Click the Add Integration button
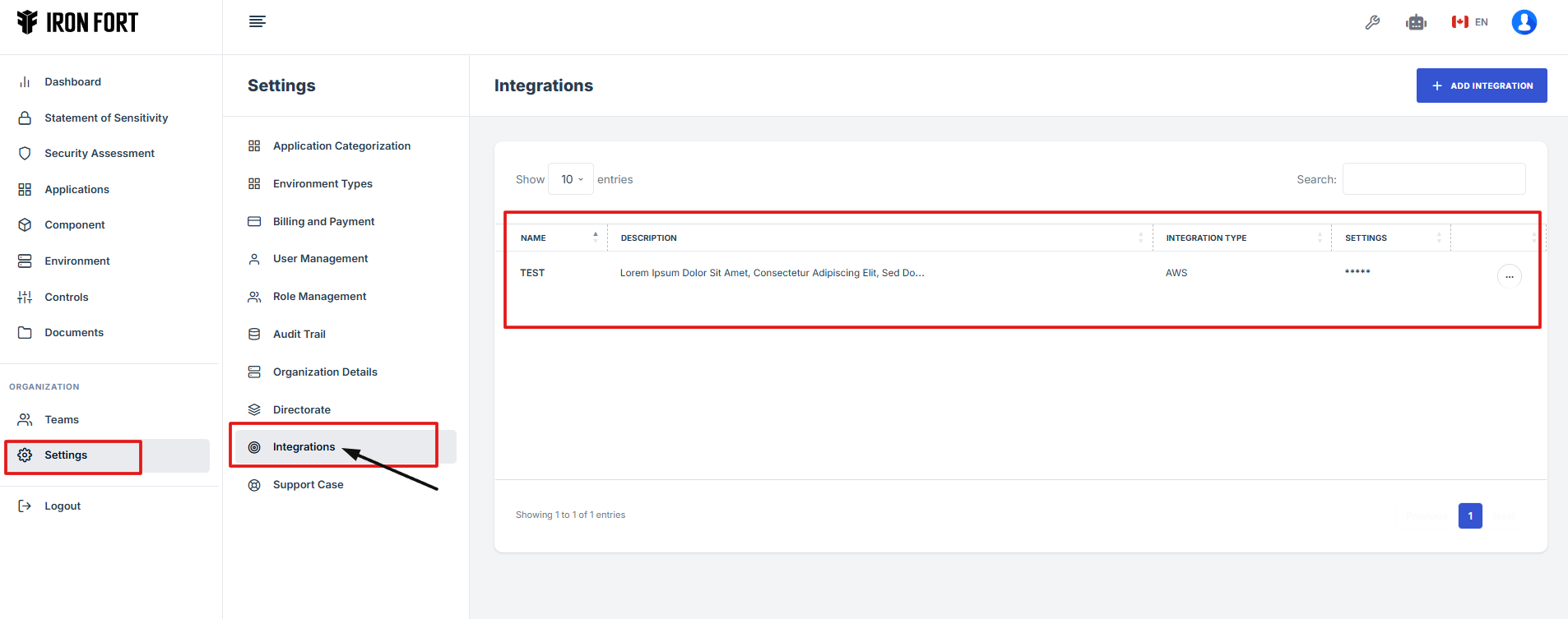The width and height of the screenshot is (1568, 619). 1481,85
